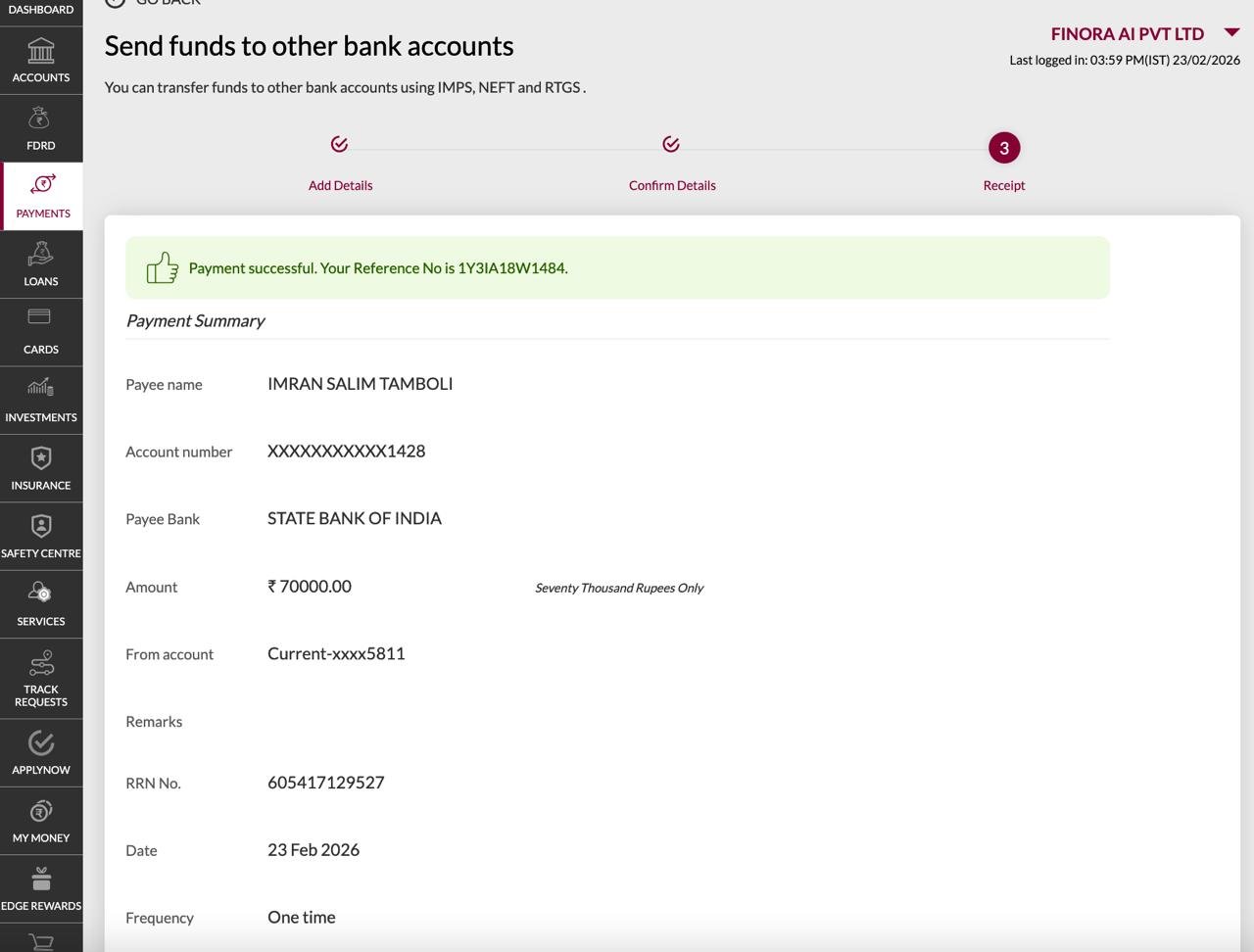Click the FDRD money bag icon
Image resolution: width=1254 pixels, height=952 pixels.
tap(40, 119)
